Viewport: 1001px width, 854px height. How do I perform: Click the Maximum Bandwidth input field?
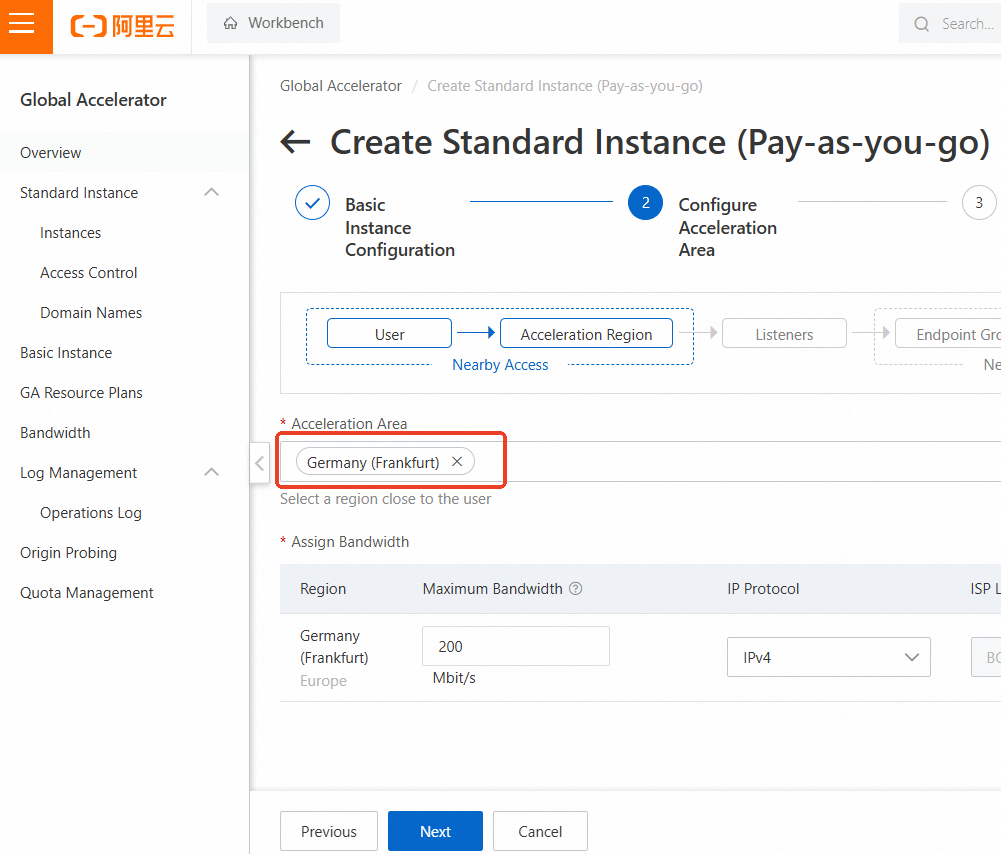click(x=515, y=646)
